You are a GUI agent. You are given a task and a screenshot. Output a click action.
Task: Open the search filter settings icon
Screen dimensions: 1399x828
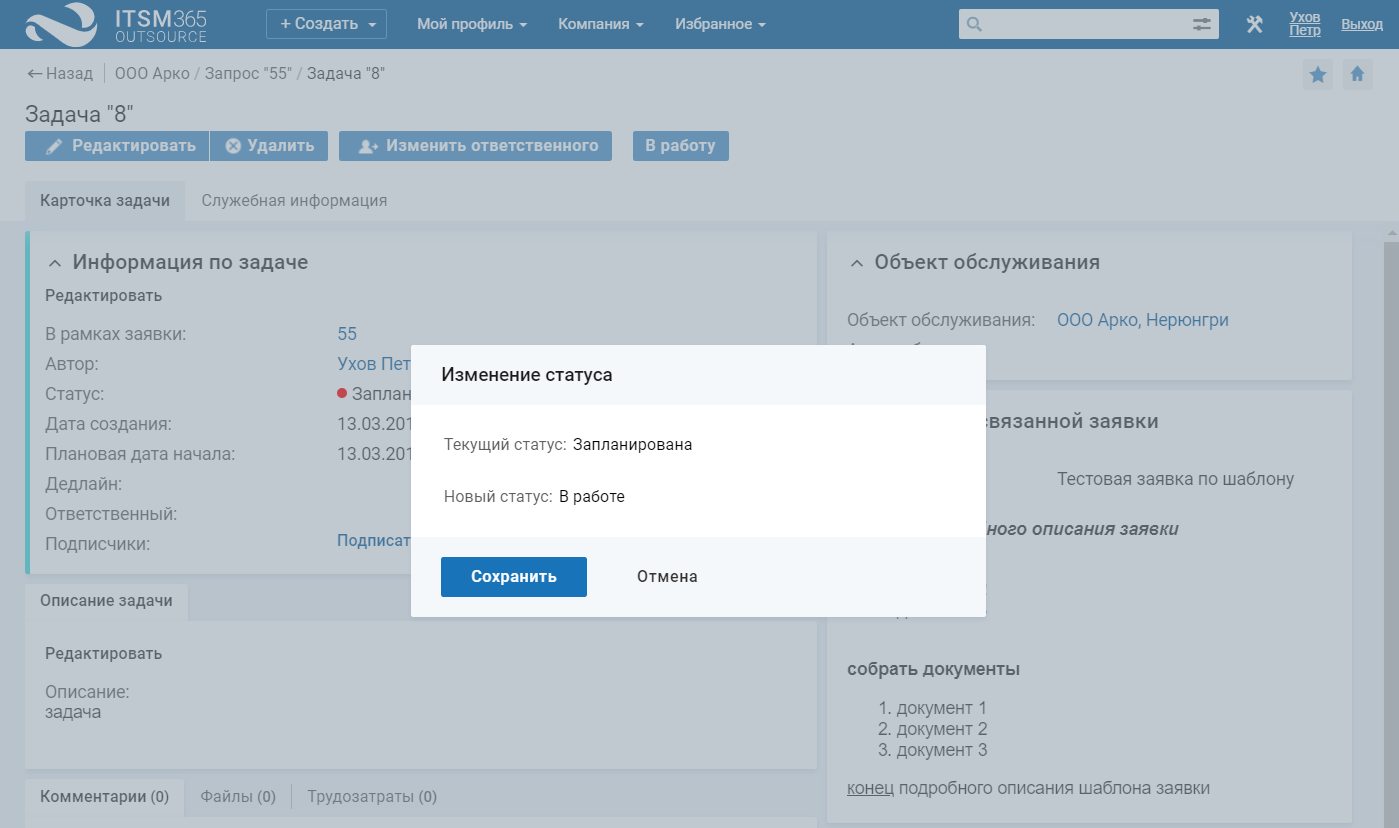point(1202,24)
